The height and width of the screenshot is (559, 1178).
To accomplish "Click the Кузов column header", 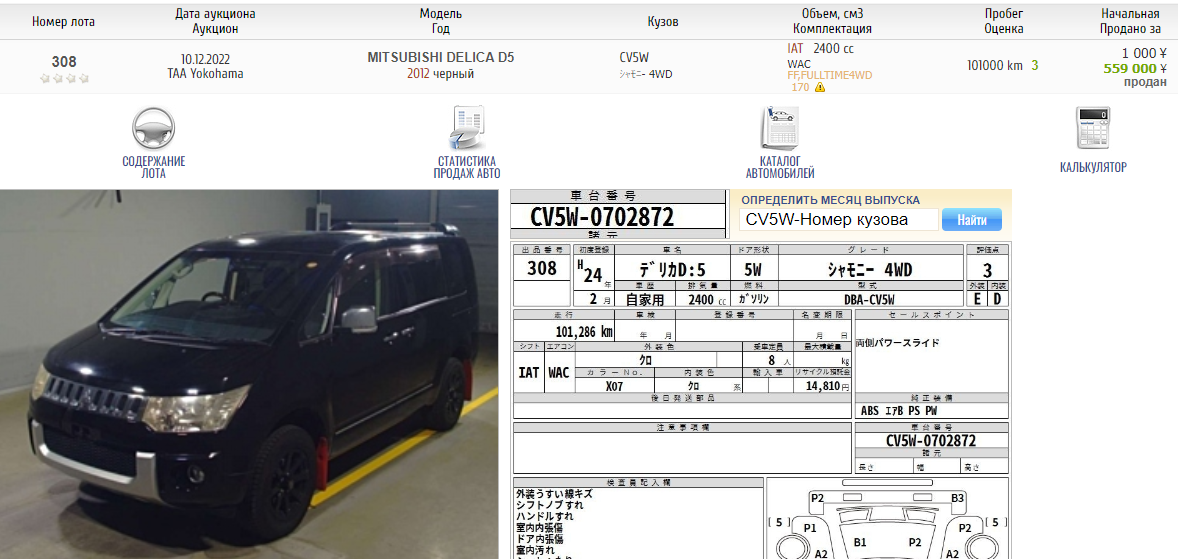I will pyautogui.click(x=663, y=22).
